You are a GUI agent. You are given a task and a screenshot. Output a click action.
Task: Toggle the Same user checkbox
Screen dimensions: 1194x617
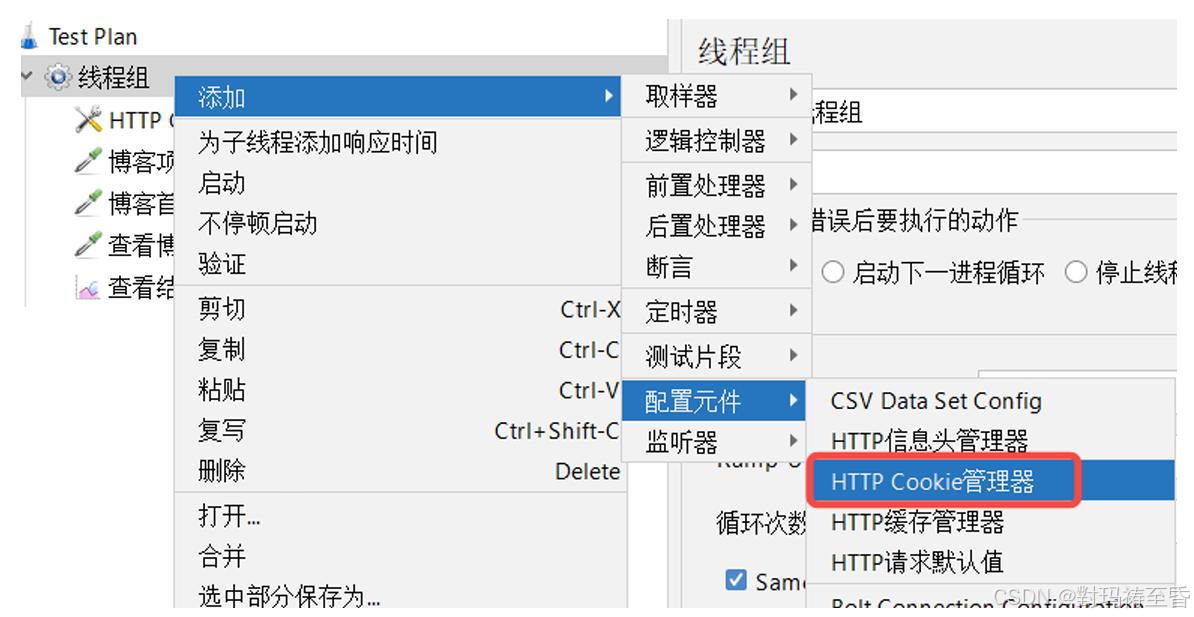pos(737,580)
